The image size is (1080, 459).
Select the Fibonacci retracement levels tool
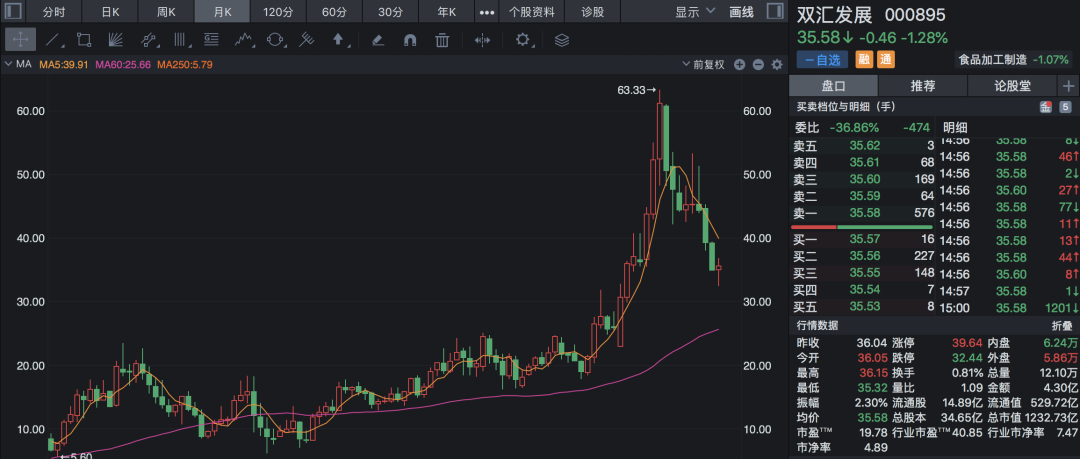(211, 40)
